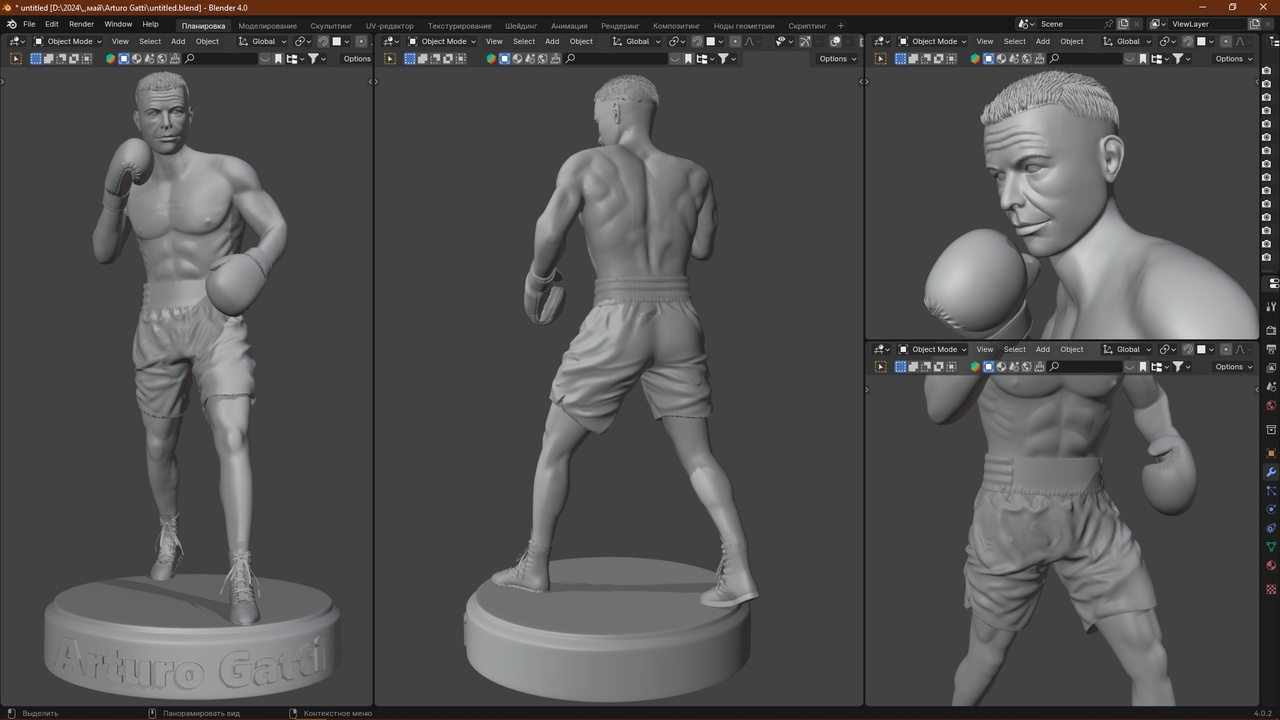
Task: Open Object Mode dropdown in middle viewport
Action: tap(442, 41)
